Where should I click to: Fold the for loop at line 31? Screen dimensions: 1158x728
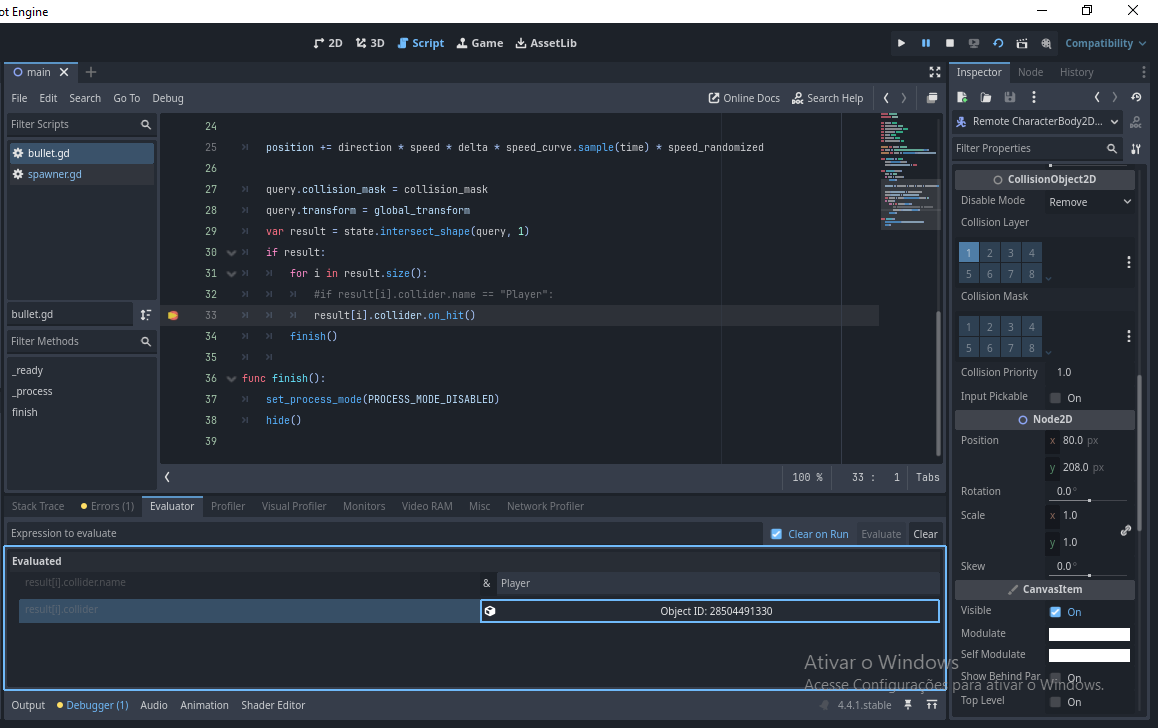(231, 273)
